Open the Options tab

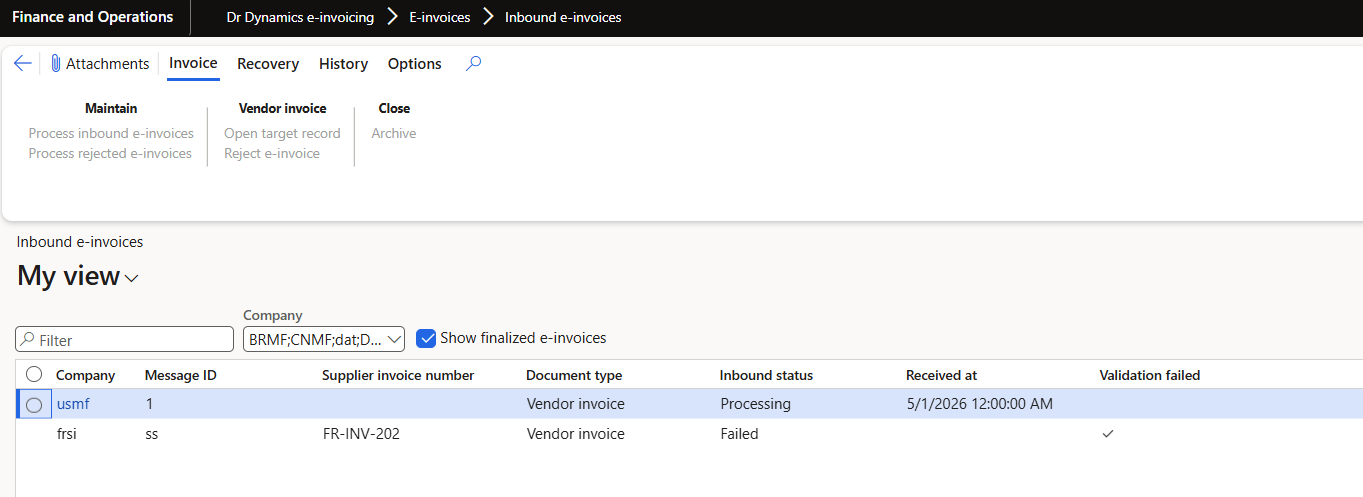(414, 63)
